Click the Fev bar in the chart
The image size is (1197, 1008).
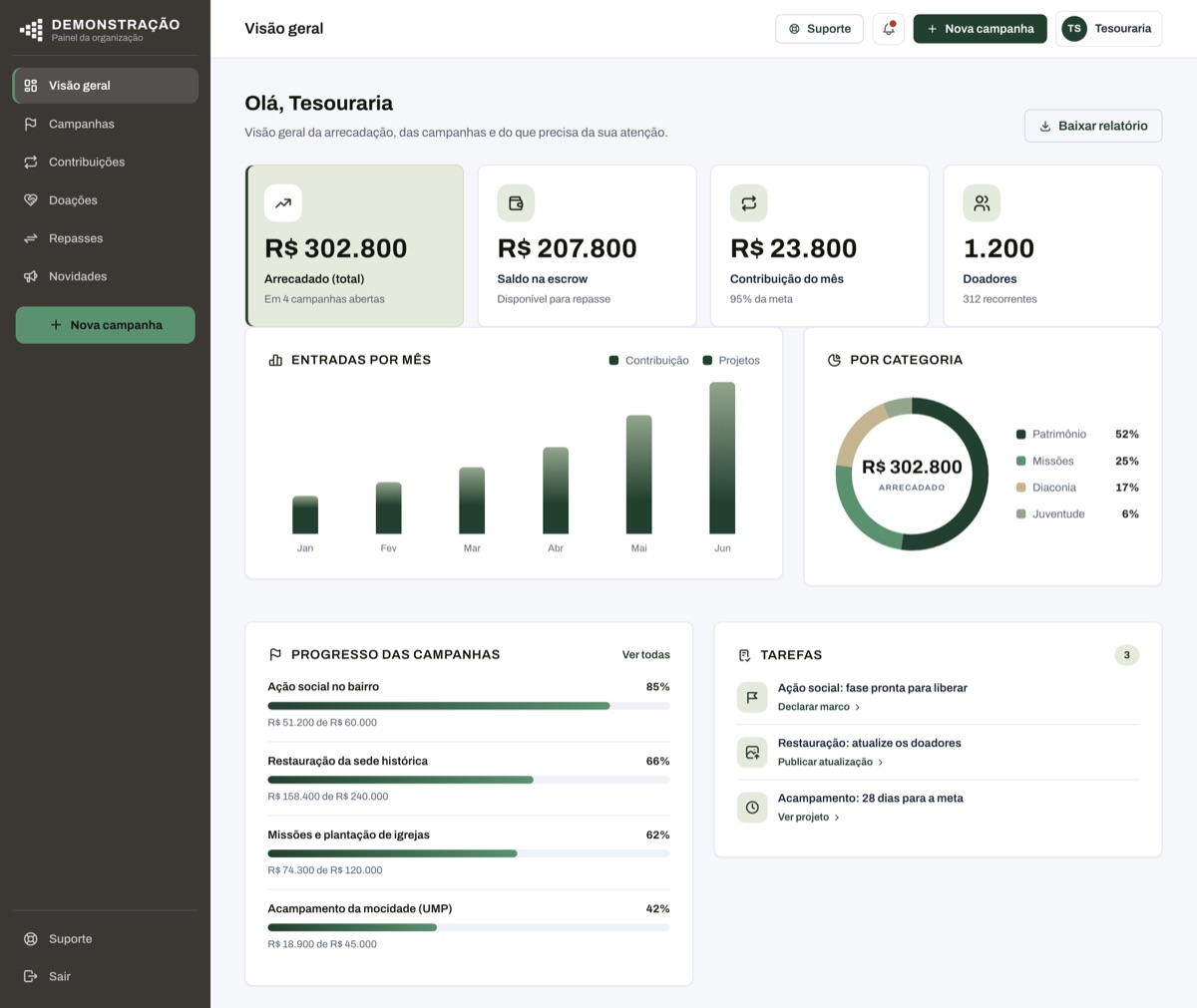click(389, 508)
